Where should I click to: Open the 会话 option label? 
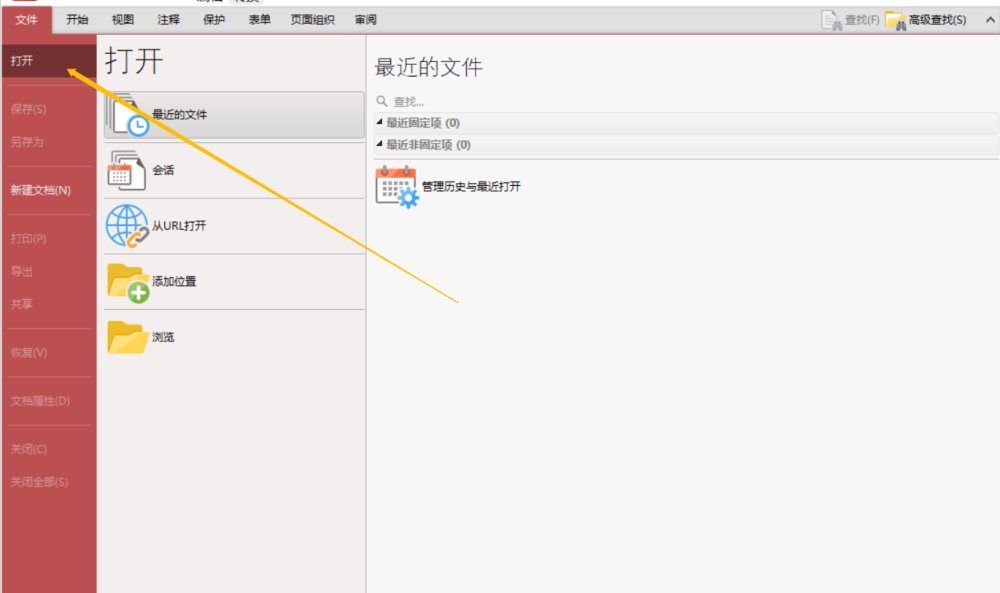coord(163,170)
